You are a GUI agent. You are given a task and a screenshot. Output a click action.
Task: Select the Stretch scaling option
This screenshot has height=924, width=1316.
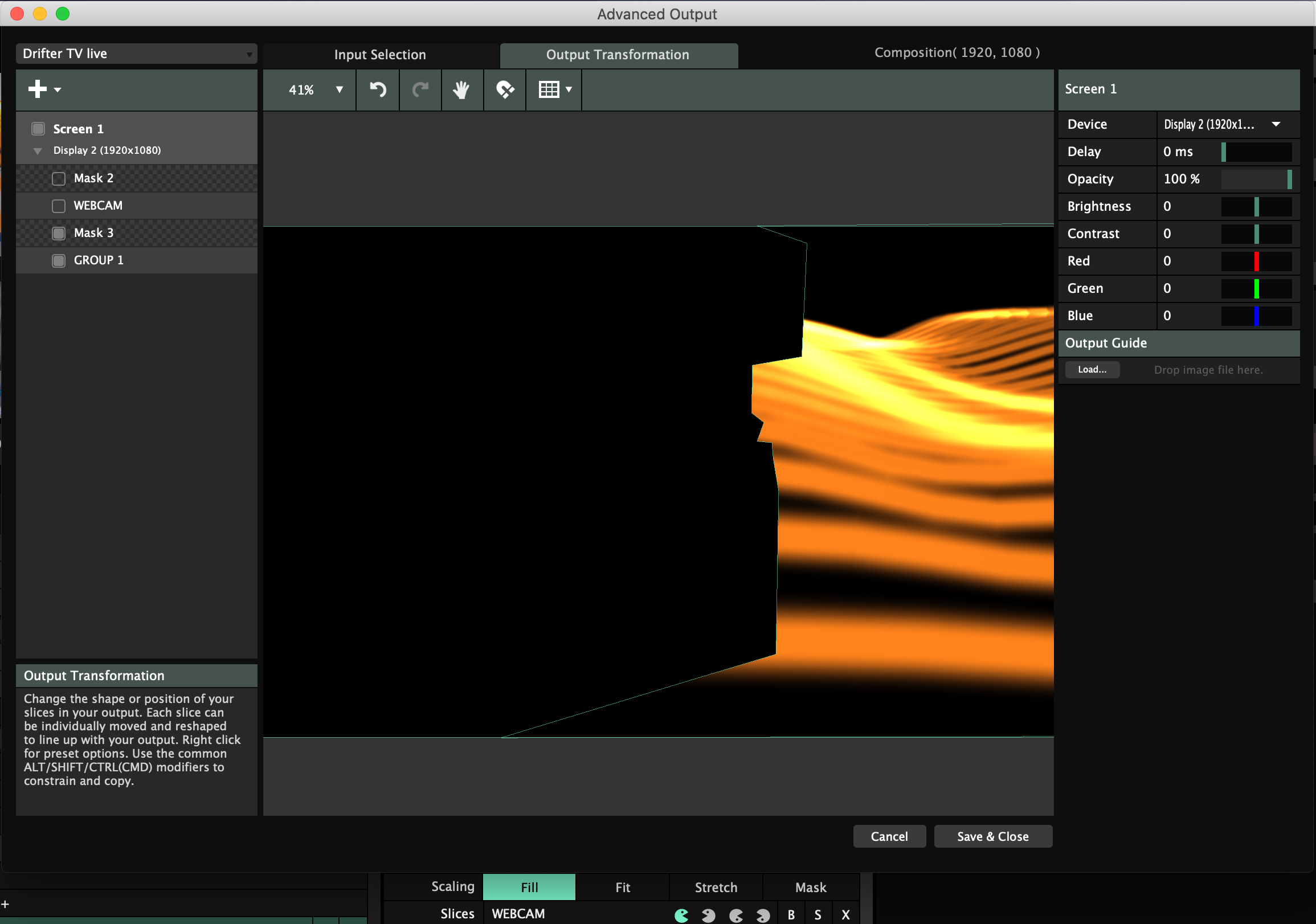click(x=716, y=888)
